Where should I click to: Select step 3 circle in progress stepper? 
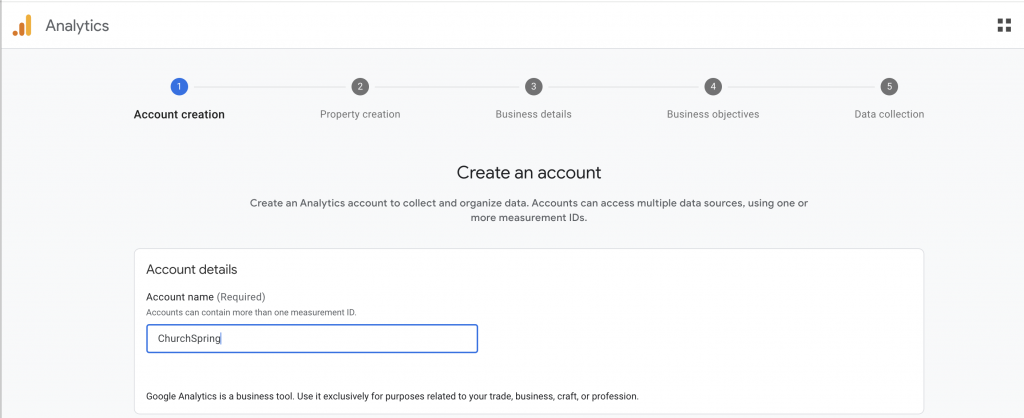pyautogui.click(x=534, y=86)
